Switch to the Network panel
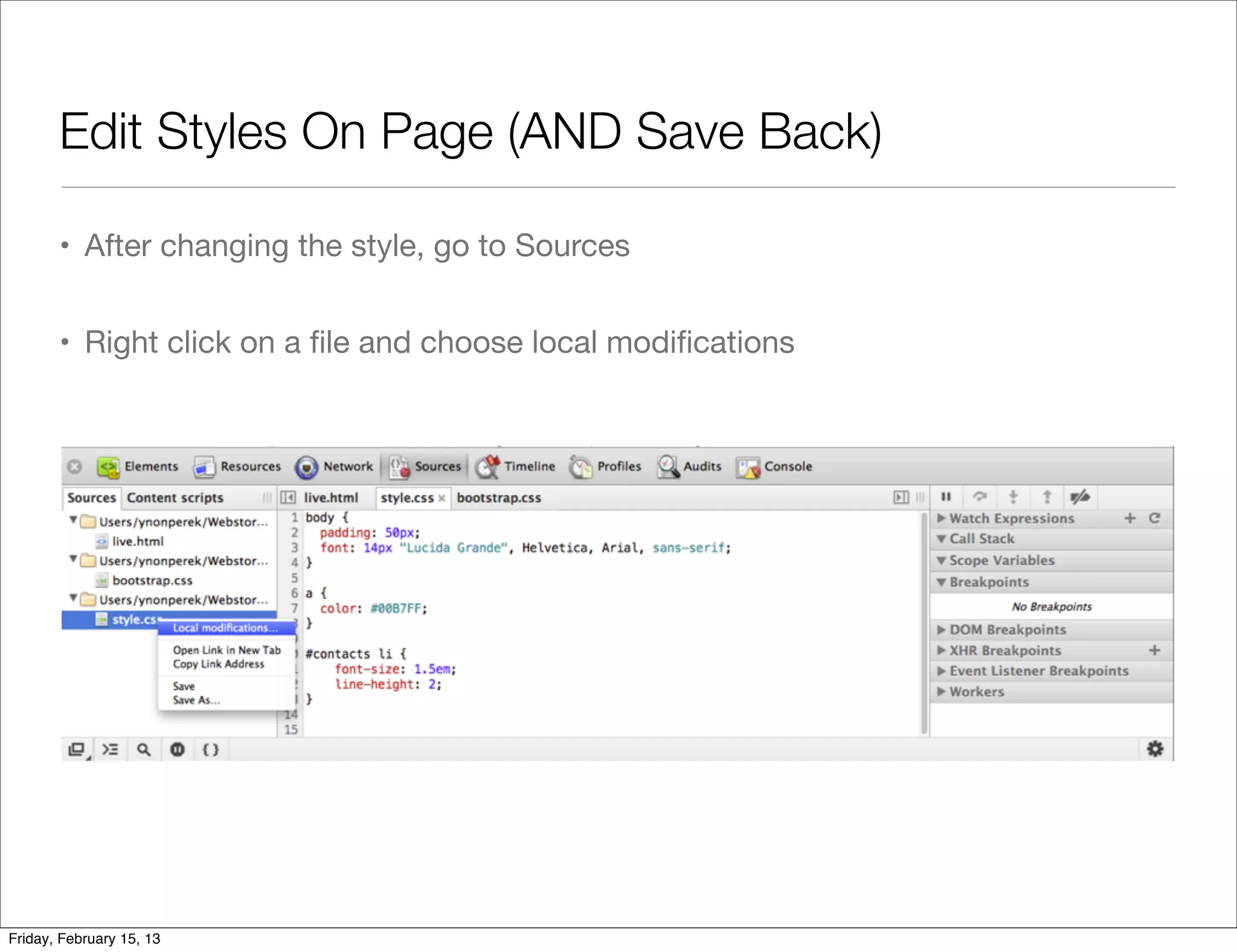 [334, 467]
